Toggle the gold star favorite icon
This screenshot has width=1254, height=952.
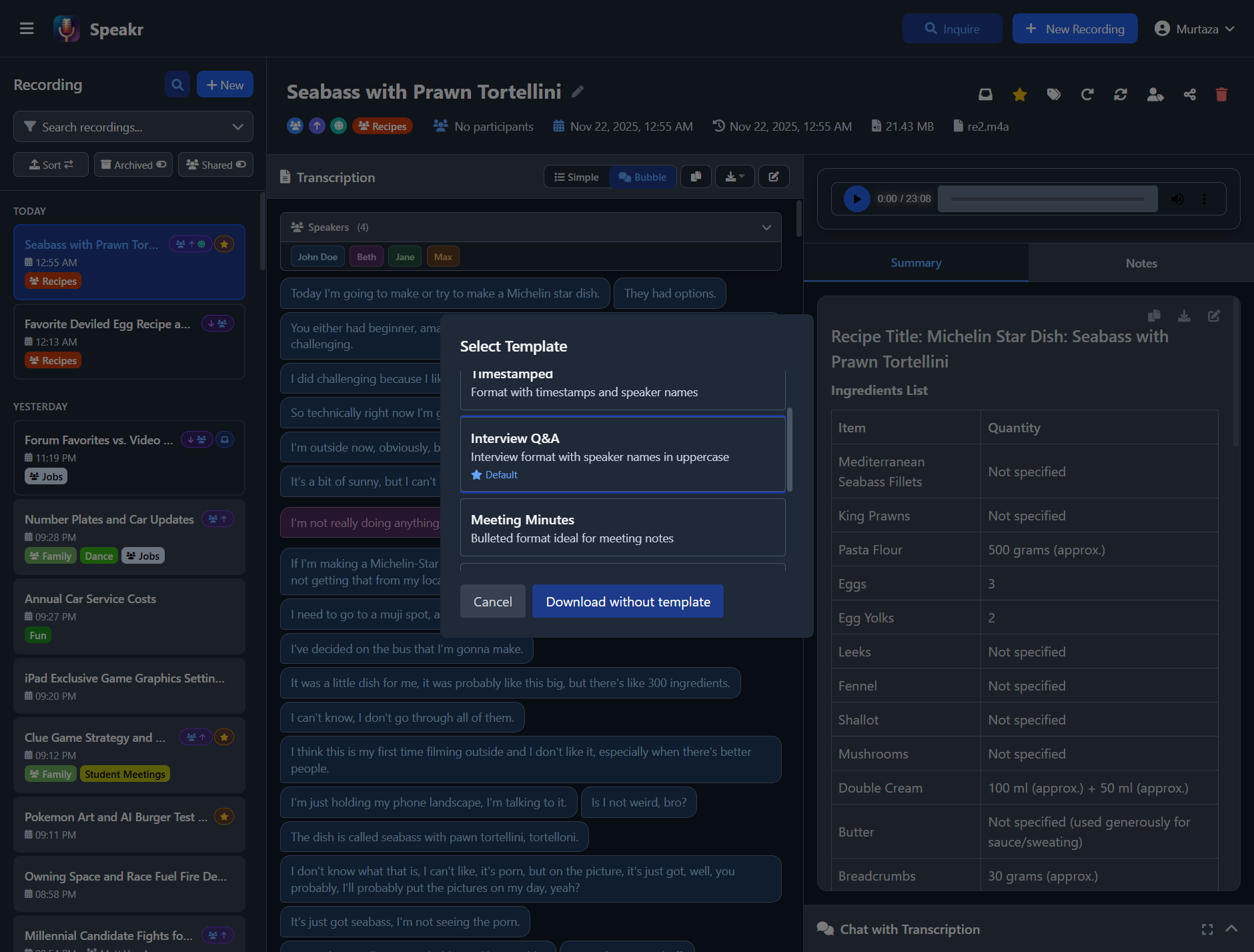(1019, 95)
